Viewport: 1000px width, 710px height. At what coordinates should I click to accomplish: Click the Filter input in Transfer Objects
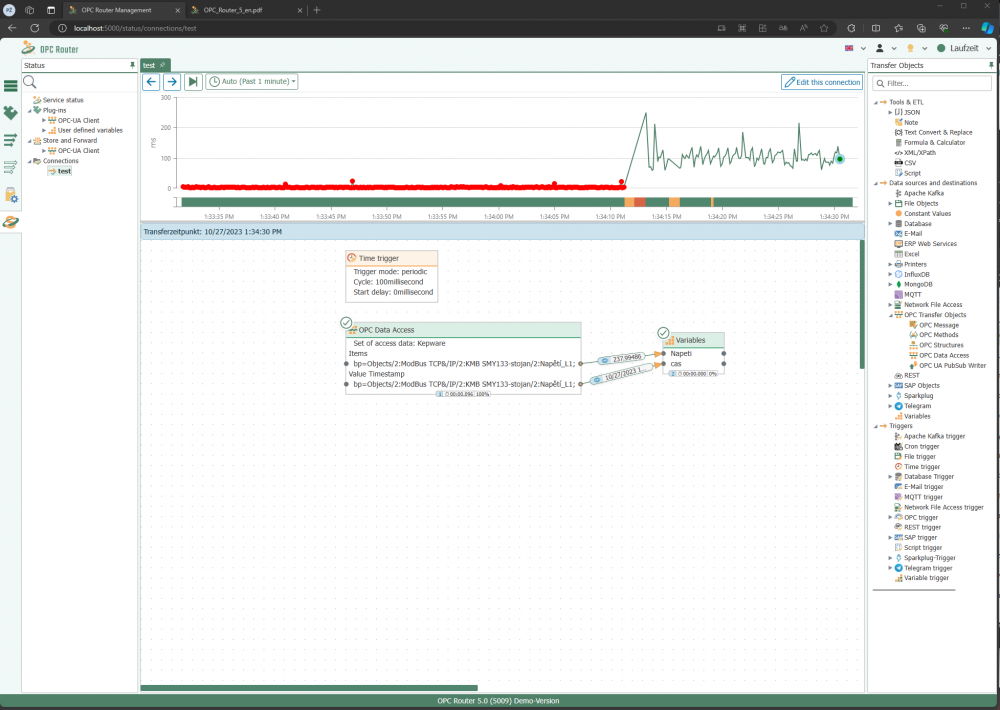point(932,84)
